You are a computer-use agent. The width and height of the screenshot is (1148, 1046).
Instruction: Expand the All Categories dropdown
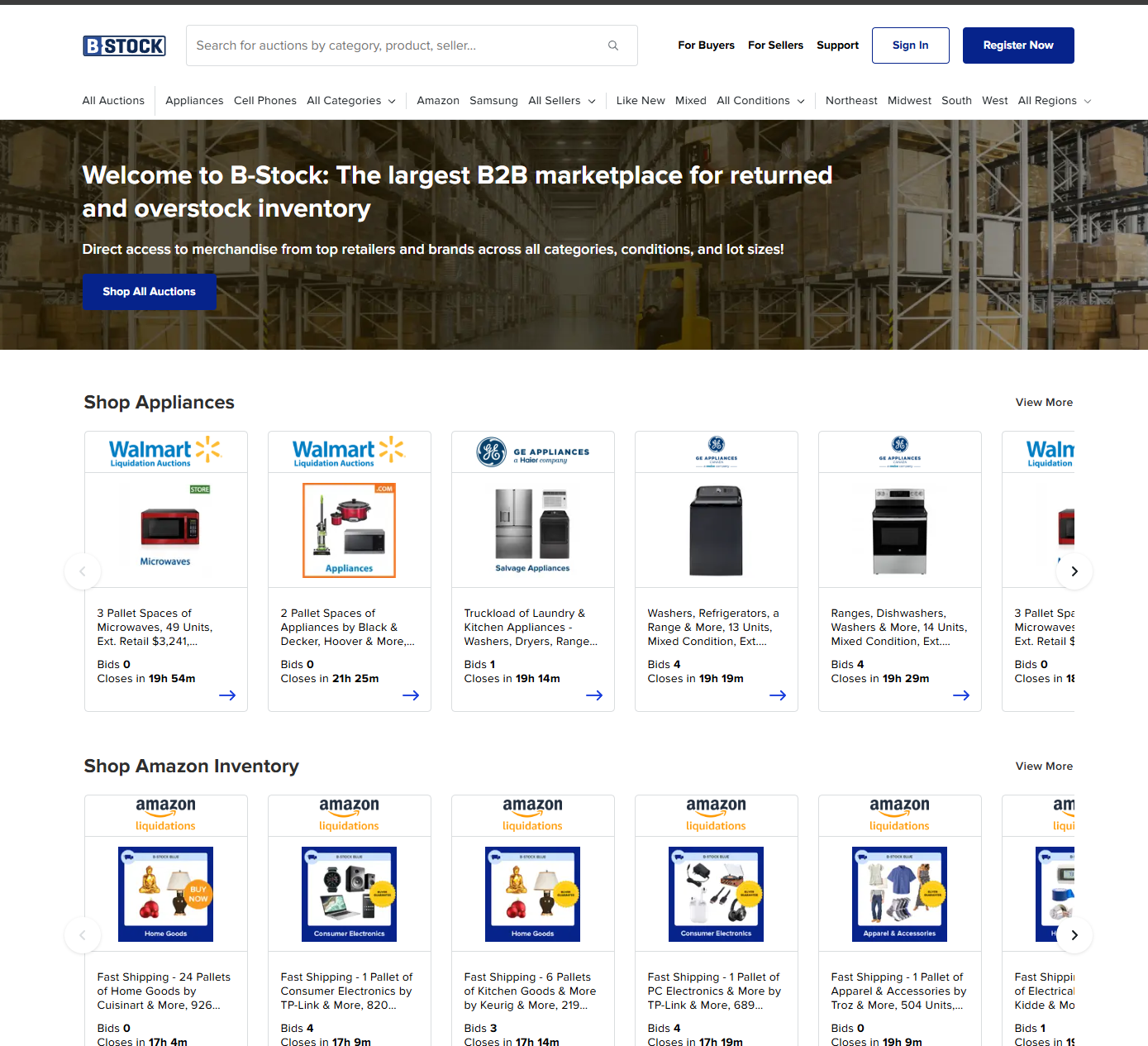click(350, 101)
